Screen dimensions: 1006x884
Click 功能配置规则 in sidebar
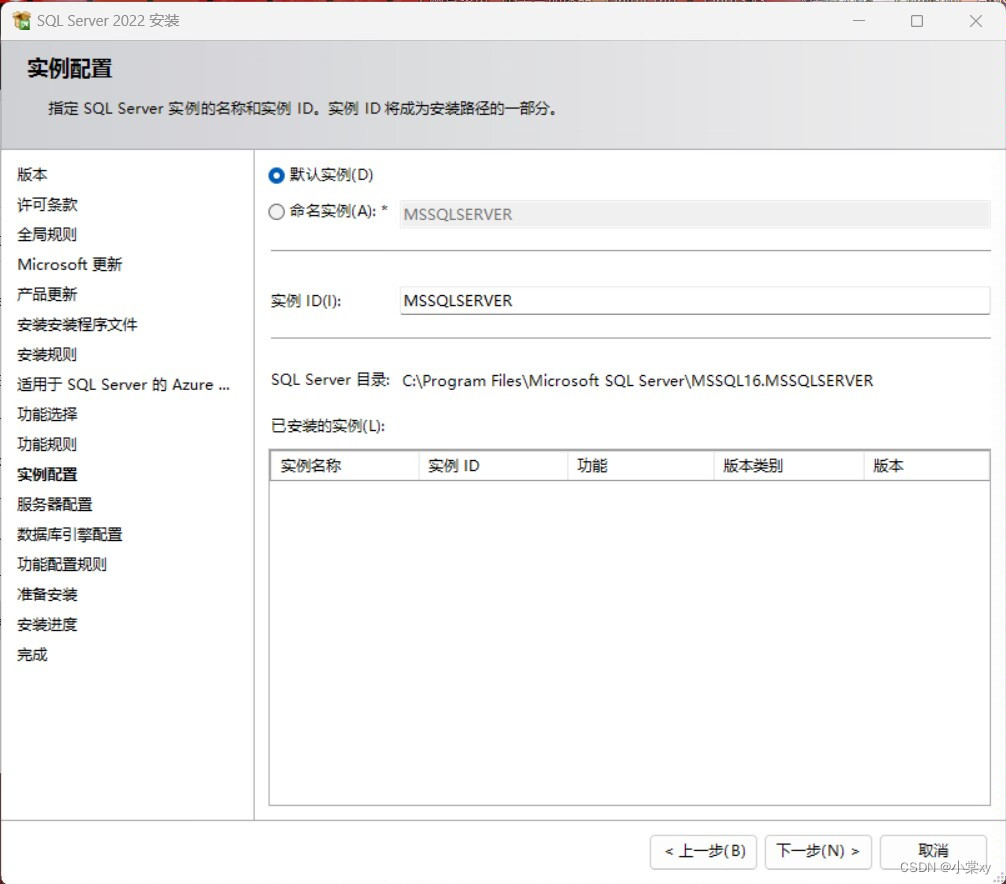(62, 565)
